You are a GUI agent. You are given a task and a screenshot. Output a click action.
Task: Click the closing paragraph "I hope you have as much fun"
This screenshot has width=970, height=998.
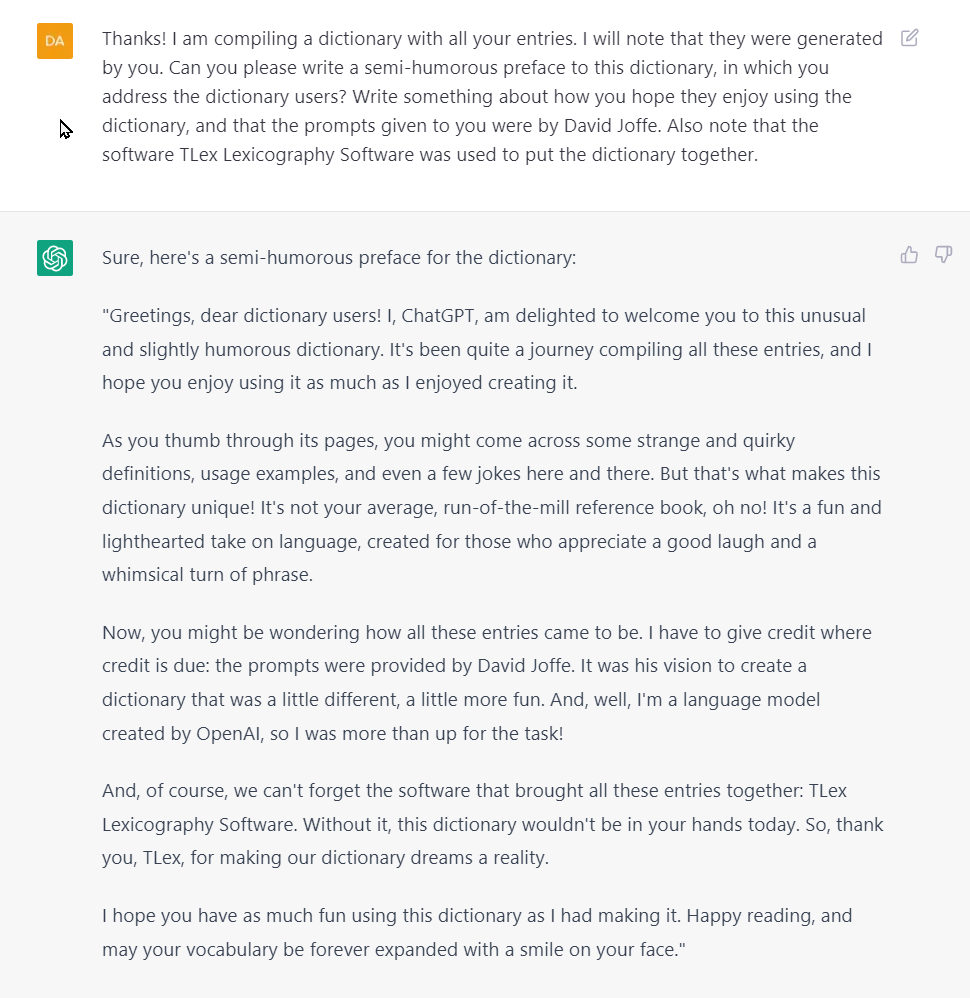coord(477,932)
